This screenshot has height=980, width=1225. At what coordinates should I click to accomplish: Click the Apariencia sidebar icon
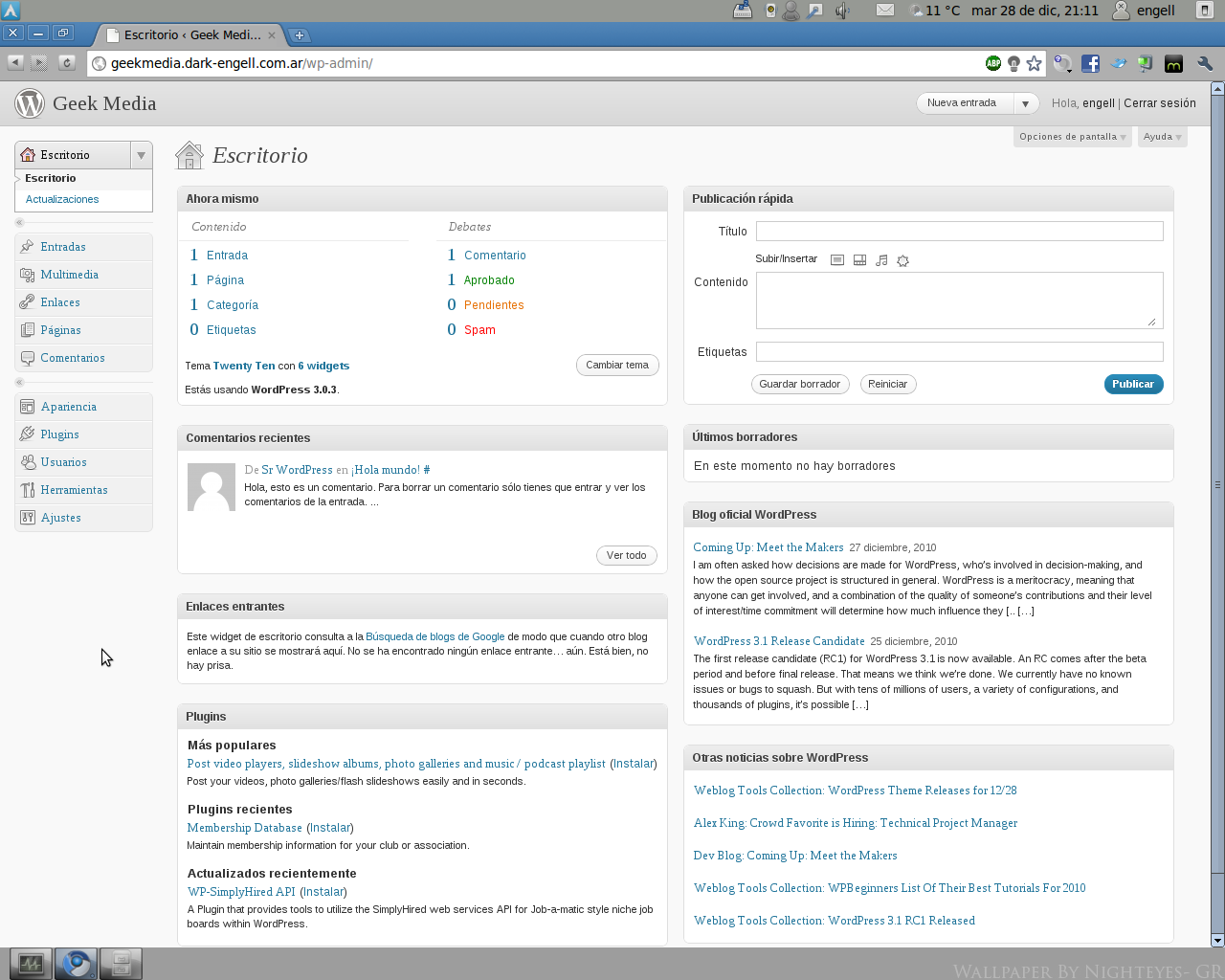pyautogui.click(x=27, y=407)
